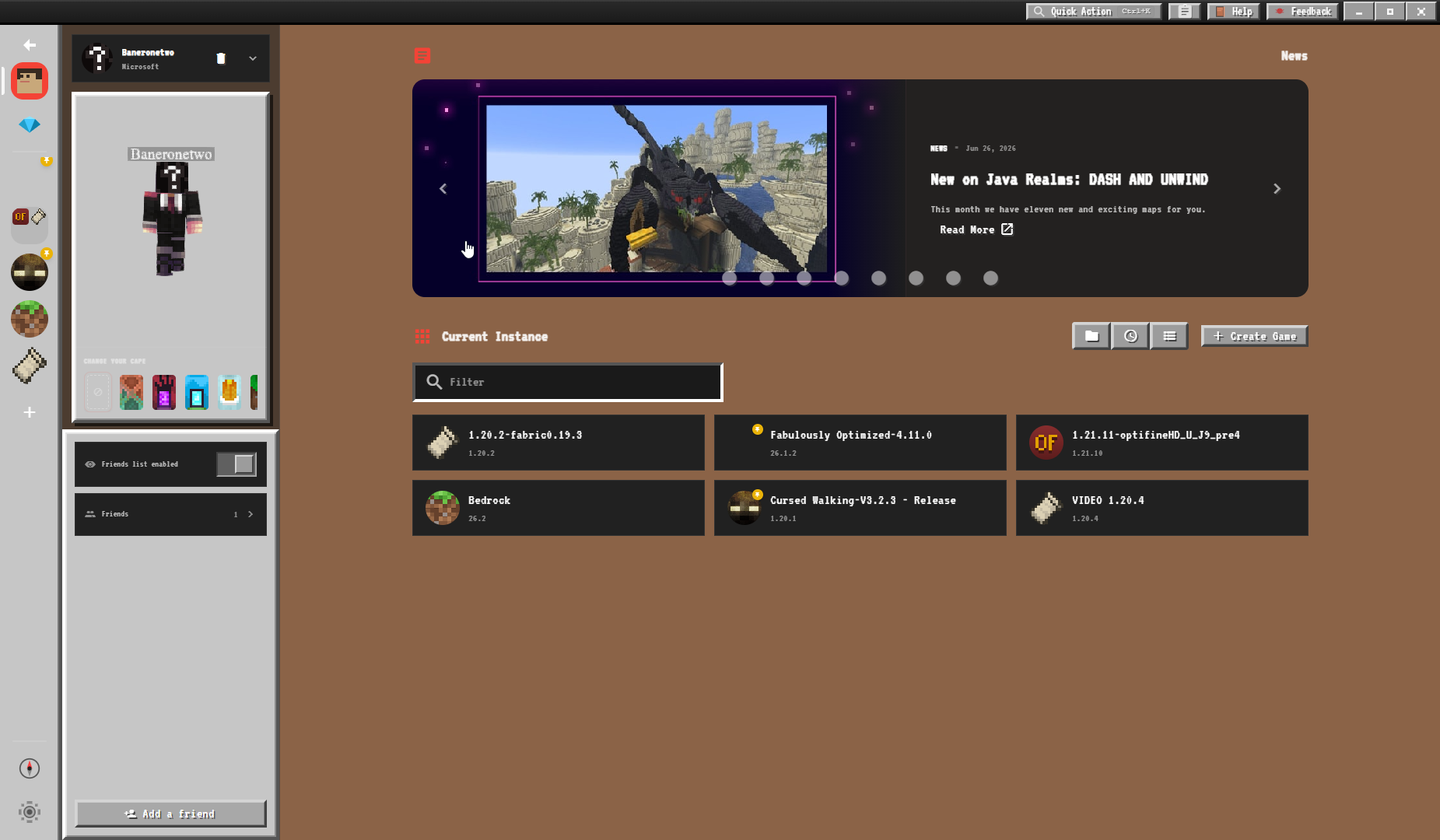Click the Add a friend button
The image size is (1440, 840).
pyautogui.click(x=170, y=814)
